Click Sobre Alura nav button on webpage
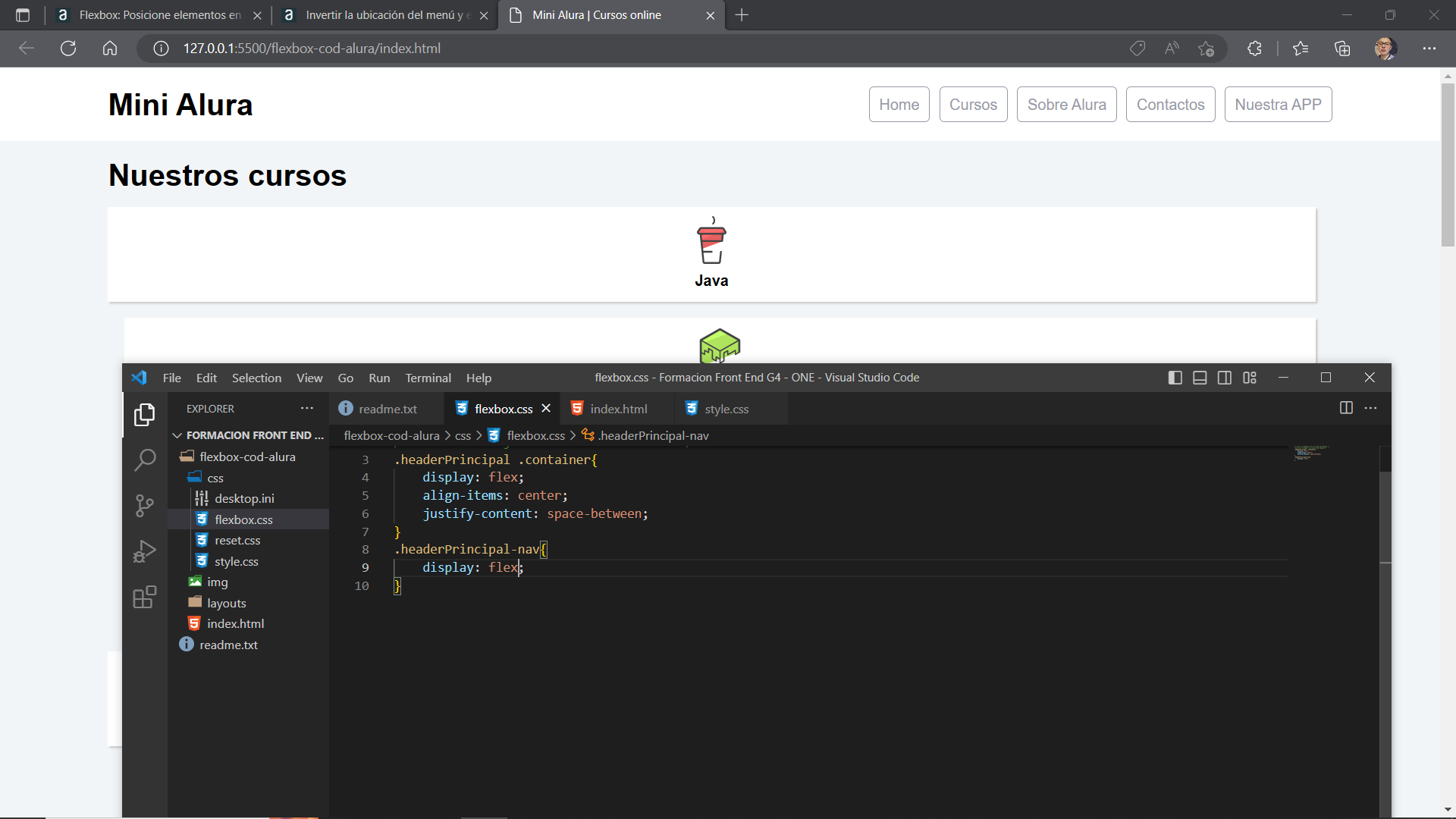The height and width of the screenshot is (819, 1456). point(1066,105)
